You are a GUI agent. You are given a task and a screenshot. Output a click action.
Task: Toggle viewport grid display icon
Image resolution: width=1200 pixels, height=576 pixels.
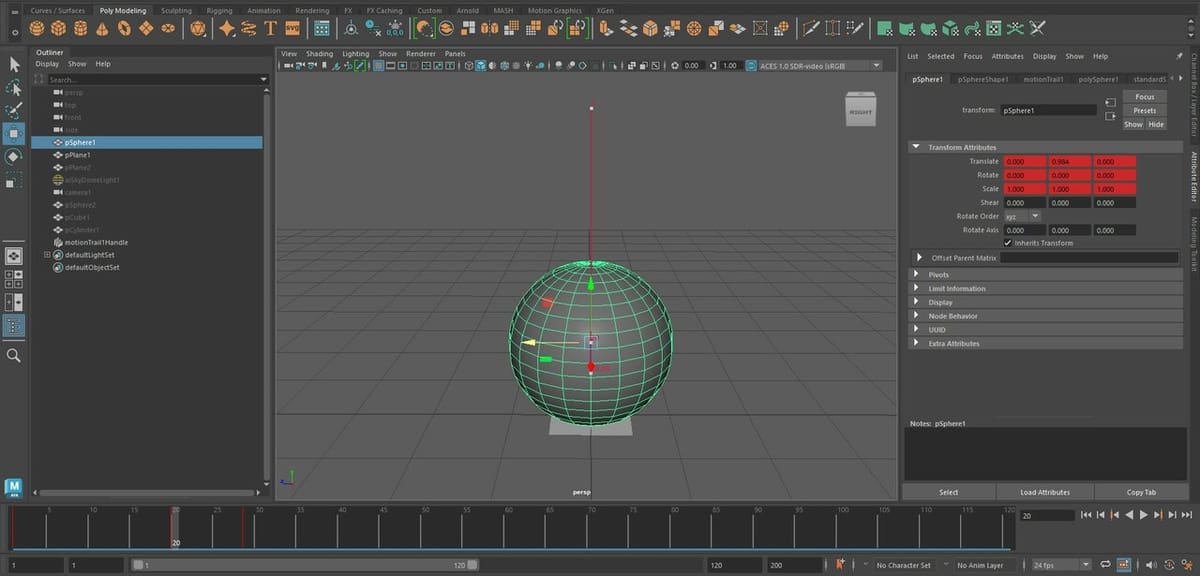(x=381, y=66)
